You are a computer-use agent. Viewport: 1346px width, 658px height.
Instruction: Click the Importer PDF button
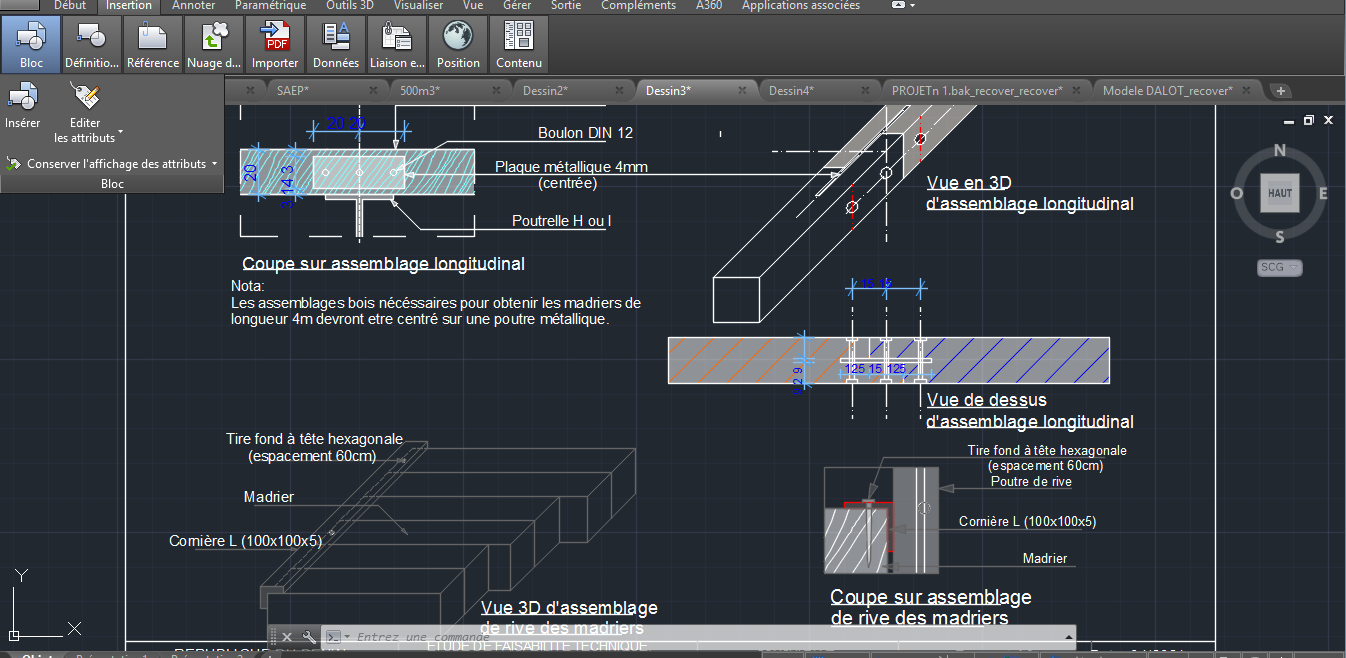click(275, 44)
